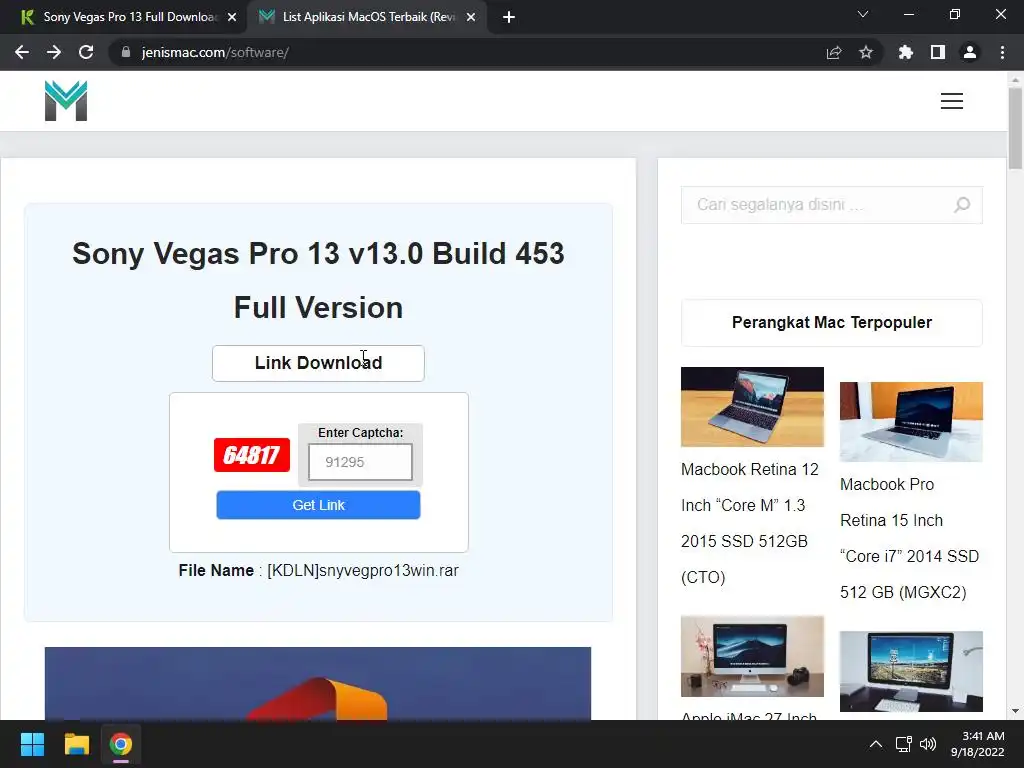Viewport: 1024px width, 768px height.
Task: Click the Chrome taskbar icon
Action: pos(120,744)
